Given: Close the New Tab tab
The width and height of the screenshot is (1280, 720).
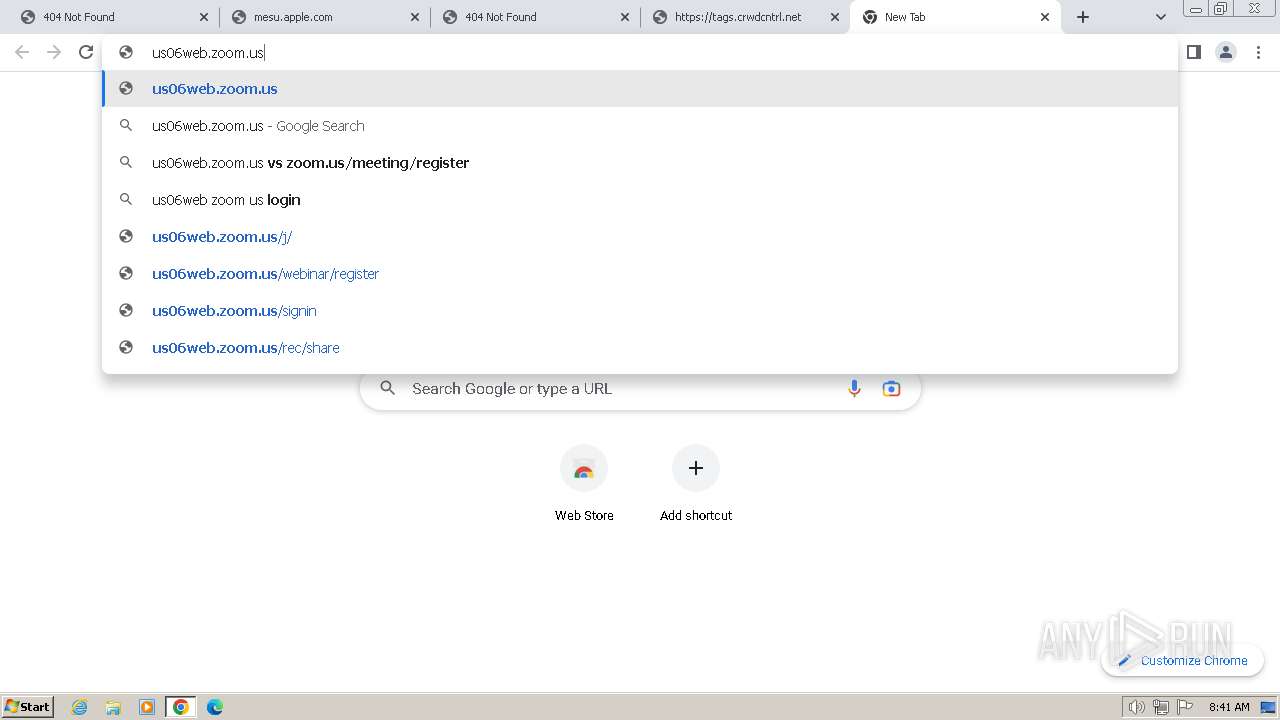Looking at the screenshot, I should coord(1045,17).
